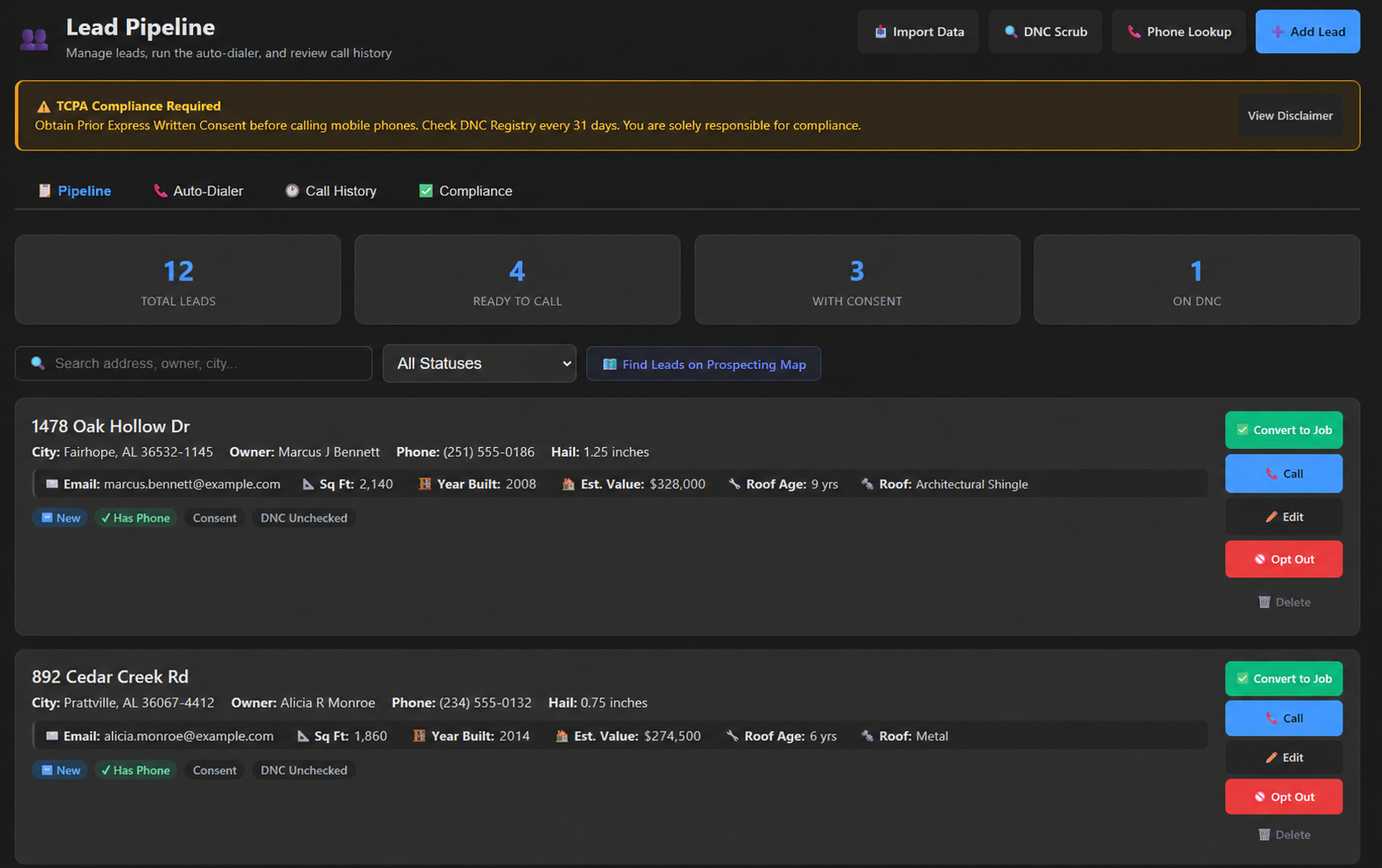The image size is (1382, 868).
Task: Call the 1478 Oak Hollow Dr lead
Action: tap(1283, 473)
